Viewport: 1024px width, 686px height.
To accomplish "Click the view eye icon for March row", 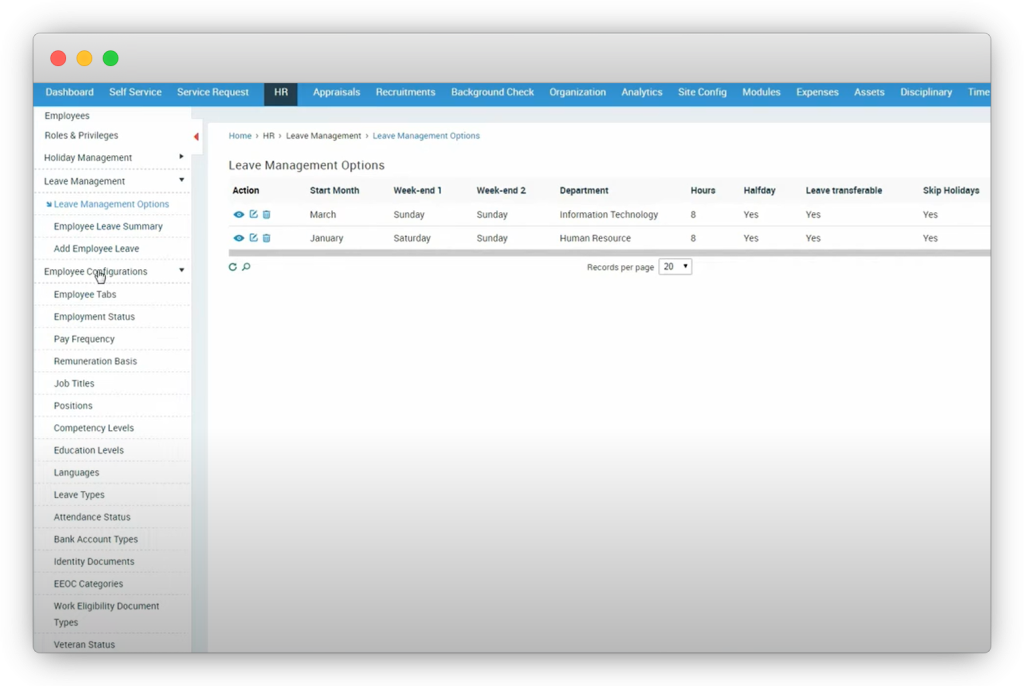I will pos(239,214).
